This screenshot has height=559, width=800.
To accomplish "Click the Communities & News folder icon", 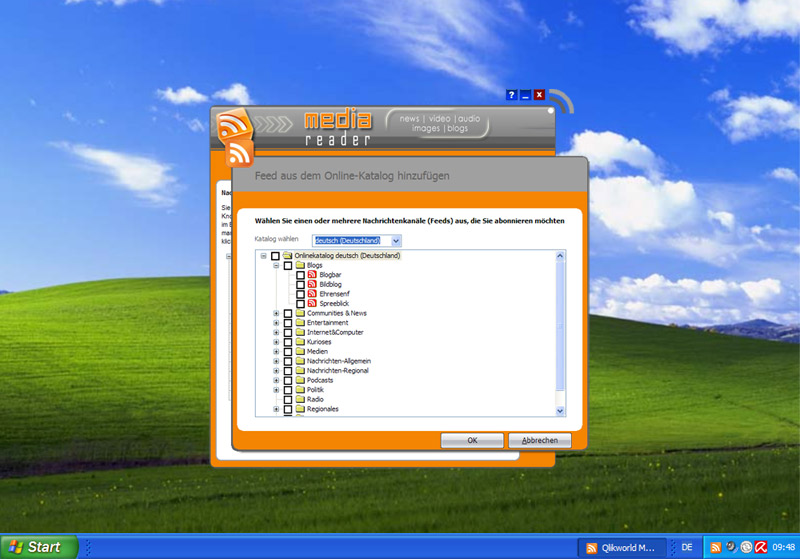I will [300, 313].
